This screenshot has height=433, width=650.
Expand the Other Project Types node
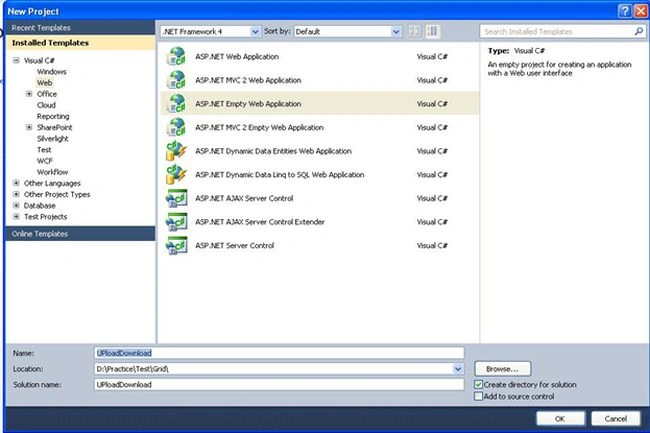click(16, 194)
